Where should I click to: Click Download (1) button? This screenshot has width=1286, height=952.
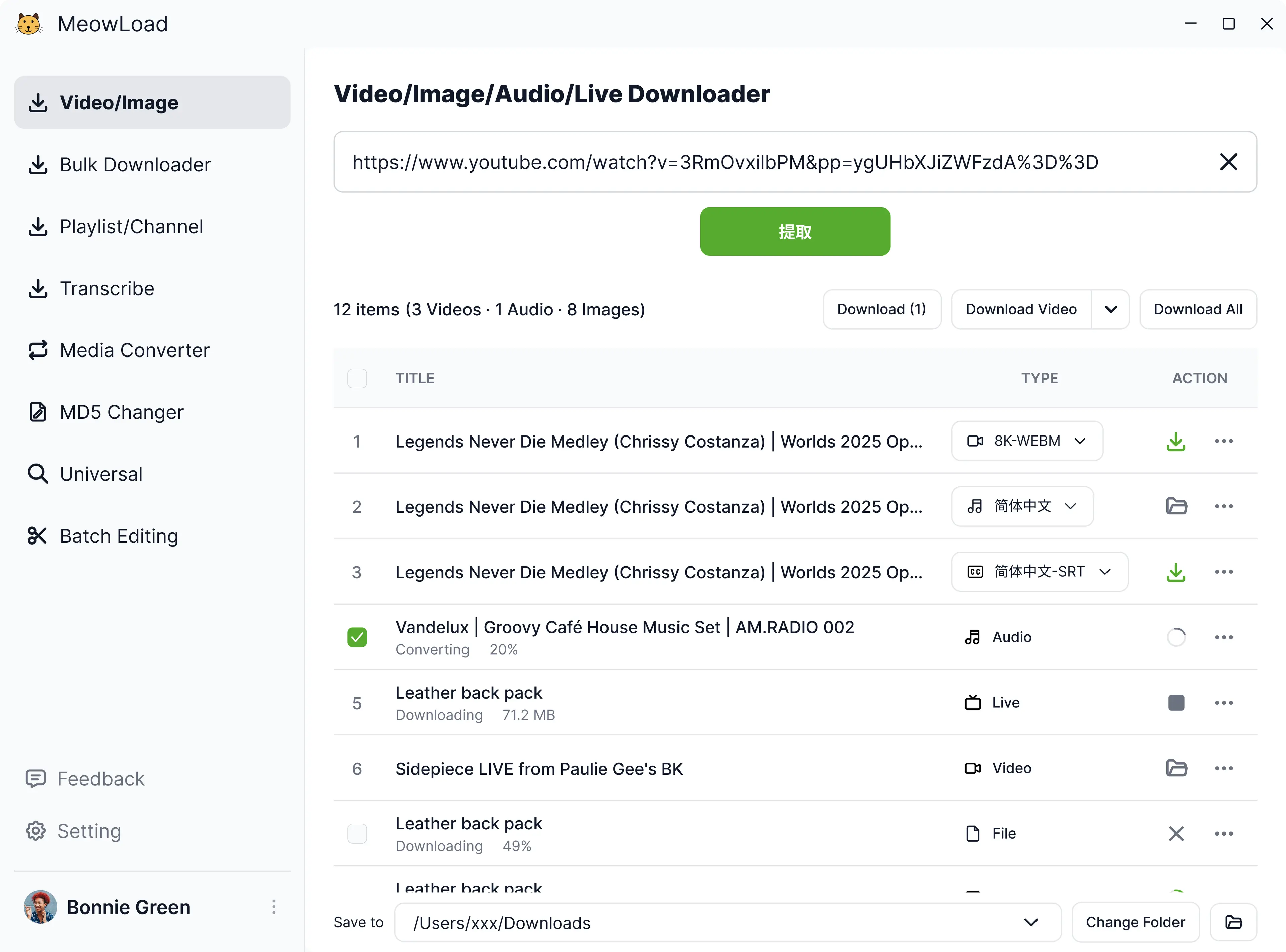pyautogui.click(x=881, y=309)
